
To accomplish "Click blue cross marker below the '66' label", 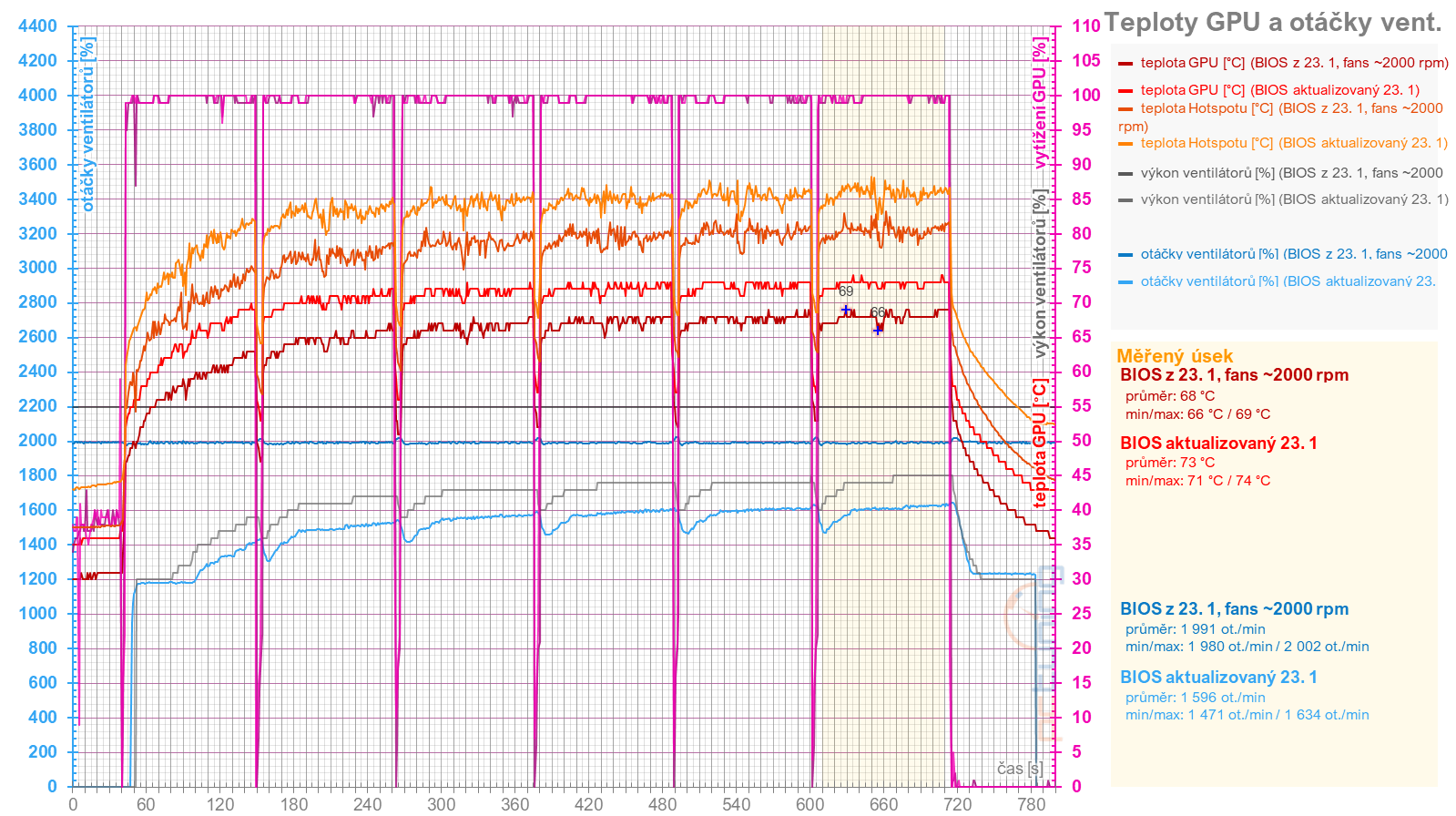I will [x=878, y=330].
